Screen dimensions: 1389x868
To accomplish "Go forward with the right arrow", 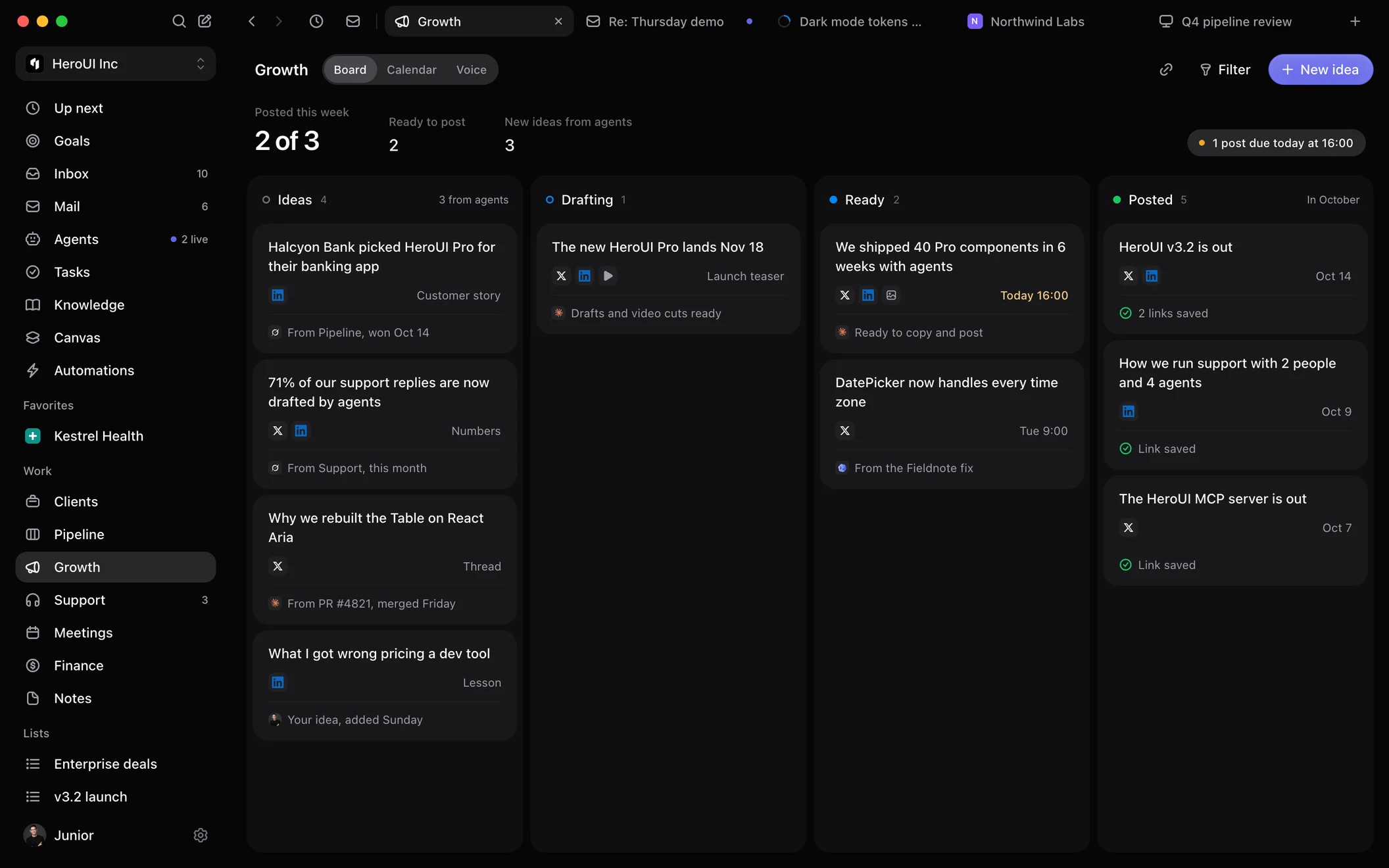I will point(279,21).
